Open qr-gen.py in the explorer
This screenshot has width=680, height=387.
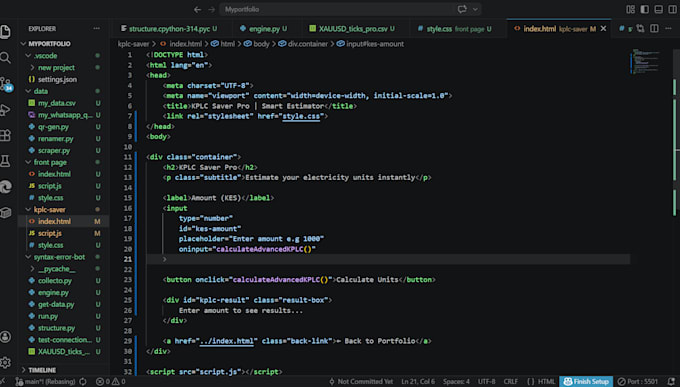(53, 127)
